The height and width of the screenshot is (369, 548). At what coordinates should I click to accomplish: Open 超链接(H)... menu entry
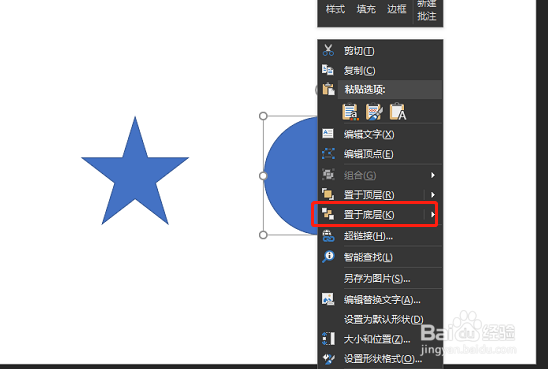380,236
